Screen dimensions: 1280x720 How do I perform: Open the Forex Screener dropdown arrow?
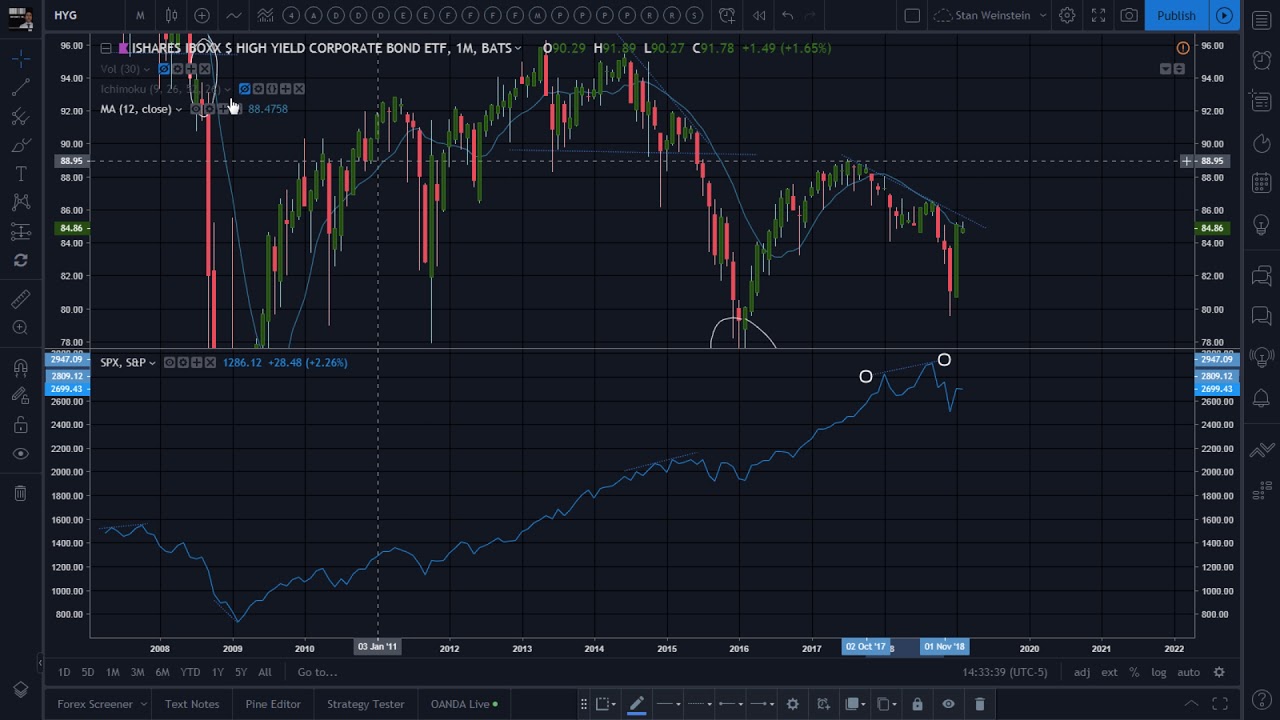tap(143, 704)
